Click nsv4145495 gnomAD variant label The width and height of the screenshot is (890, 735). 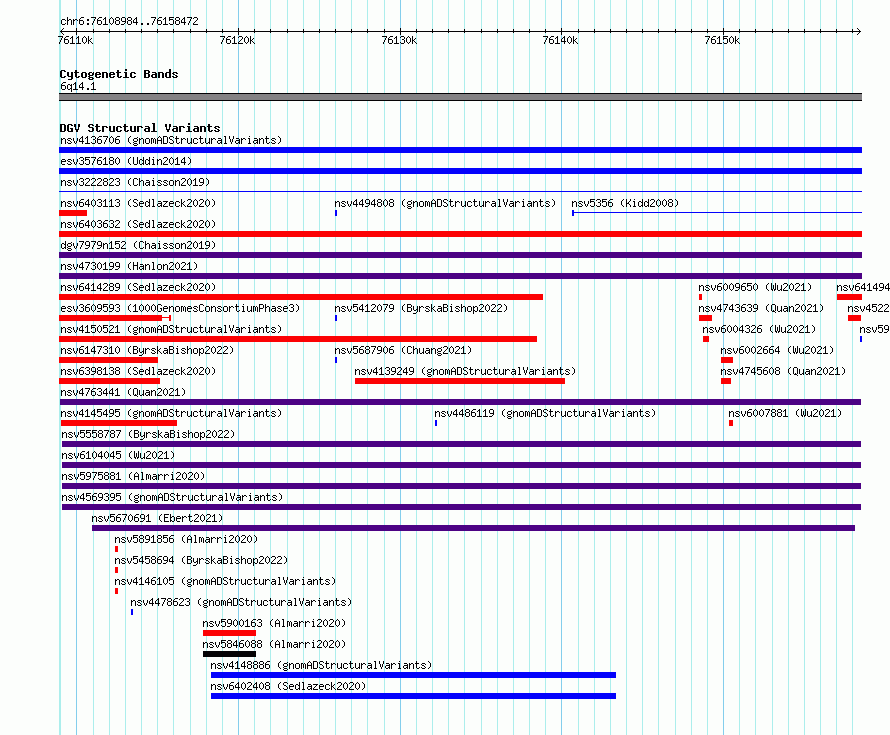tap(171, 413)
